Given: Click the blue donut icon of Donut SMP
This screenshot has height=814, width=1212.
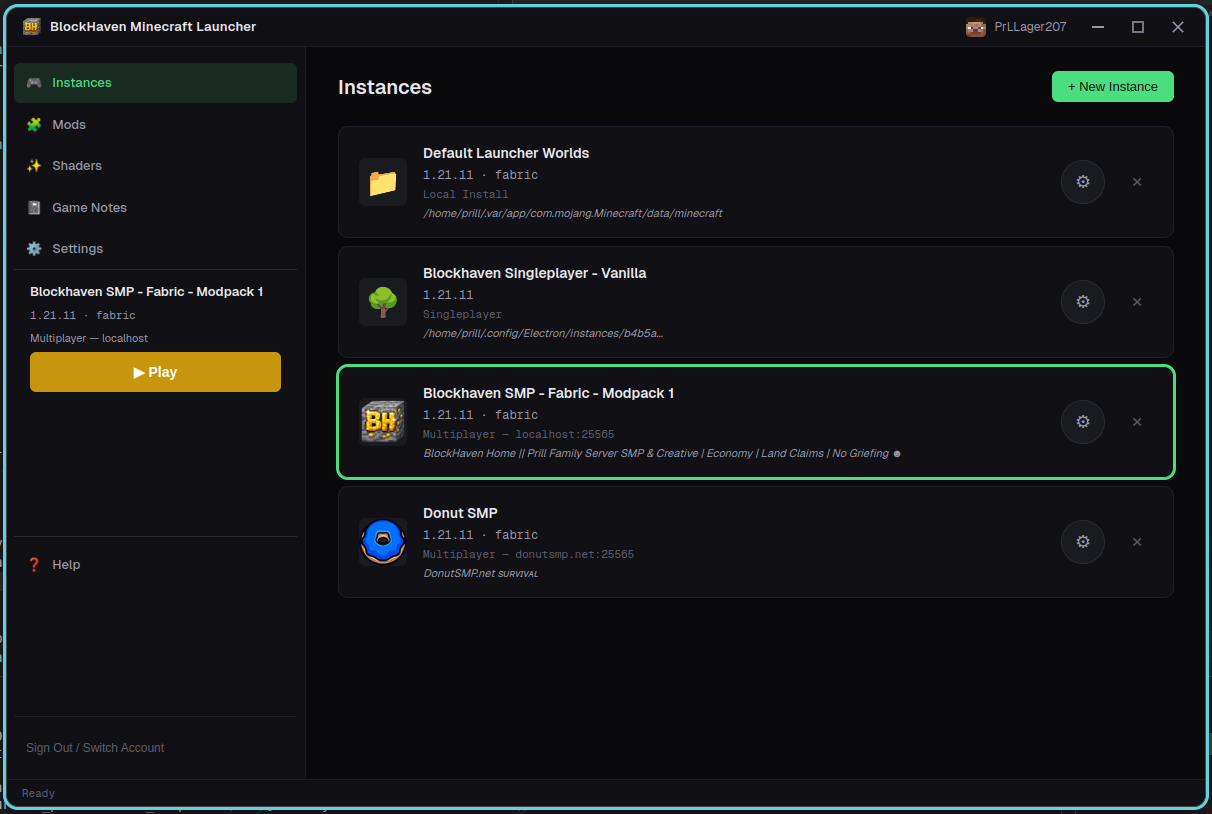Looking at the screenshot, I should click(383, 542).
